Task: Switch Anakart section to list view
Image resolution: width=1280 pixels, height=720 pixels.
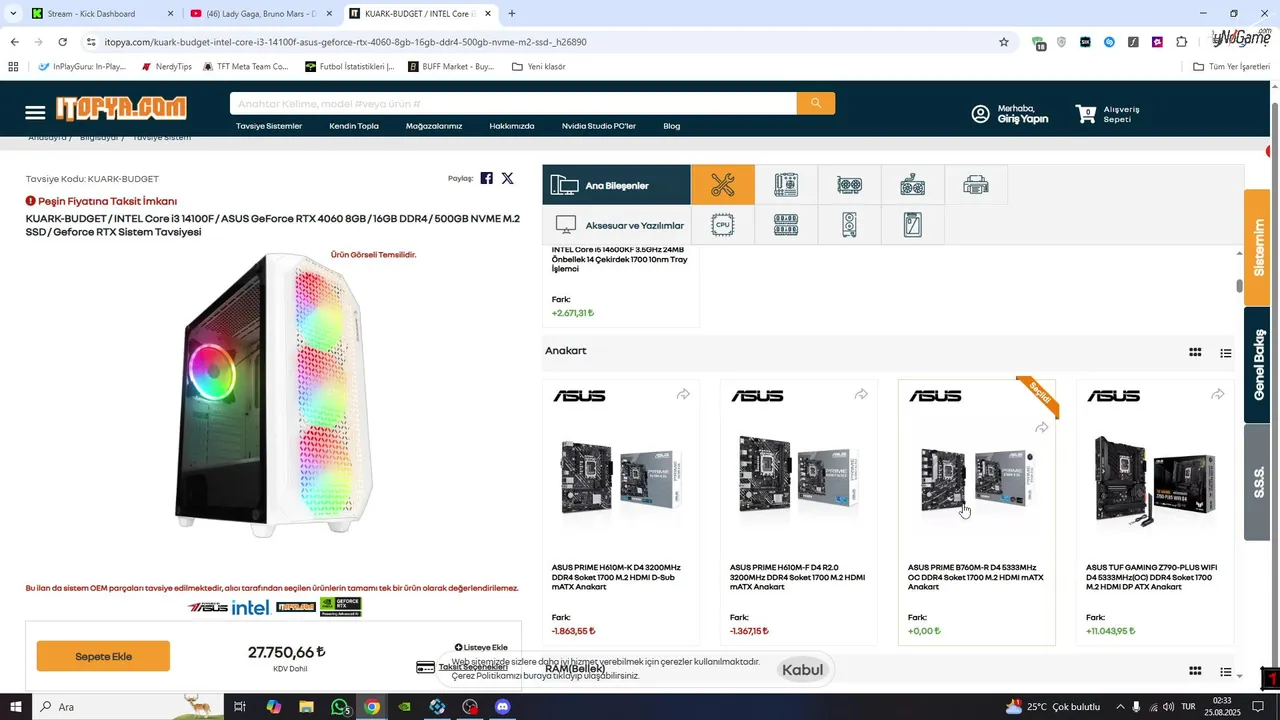Action: (1226, 353)
